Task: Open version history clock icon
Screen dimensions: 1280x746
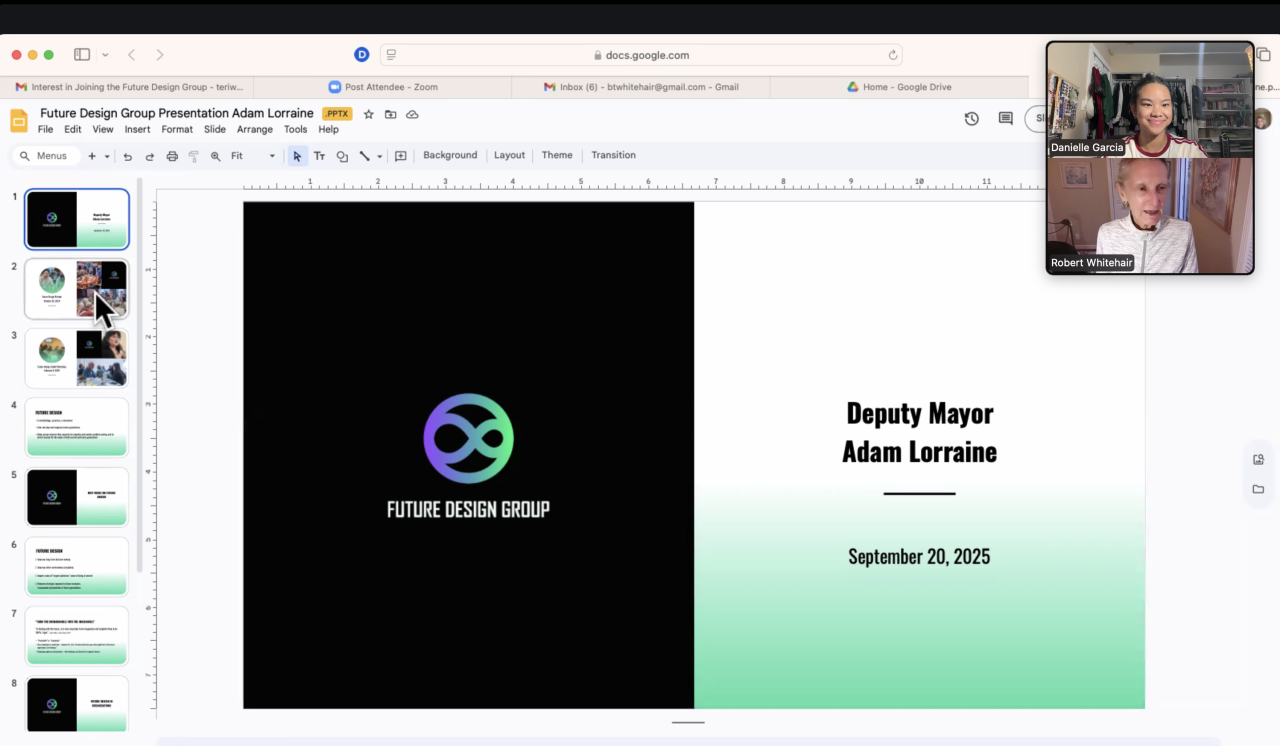Action: pos(972,119)
